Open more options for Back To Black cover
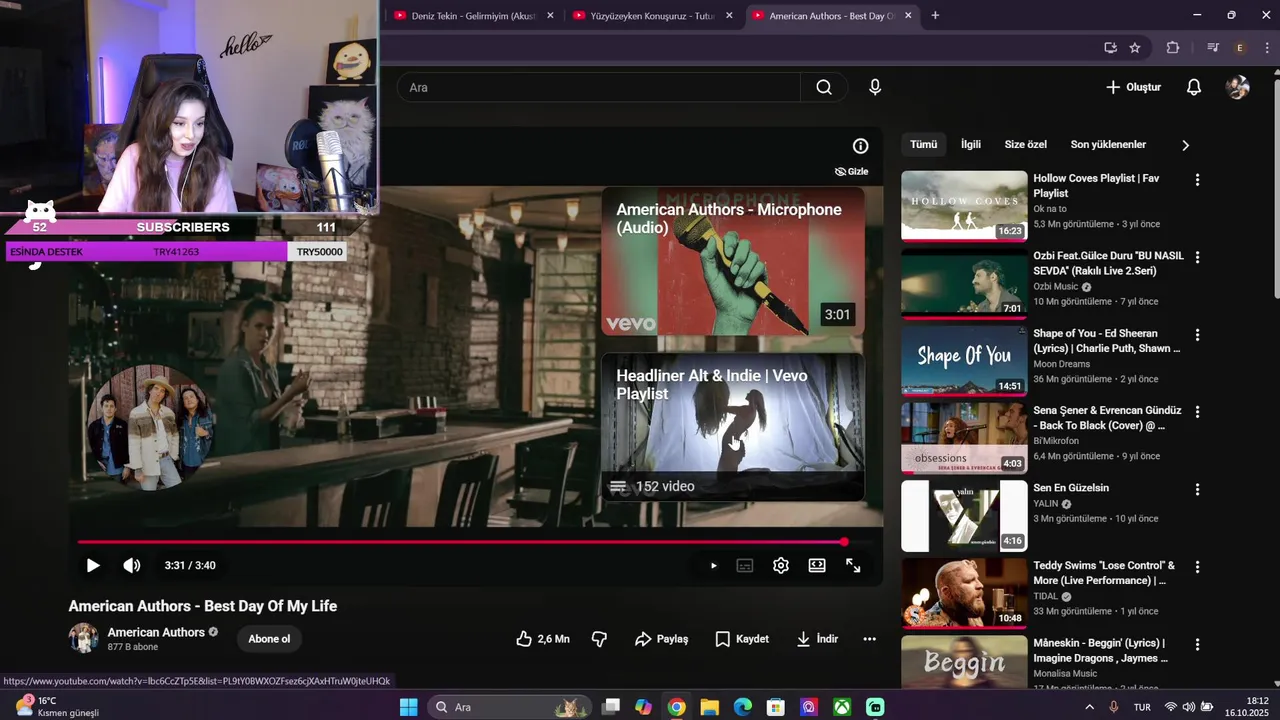 click(x=1197, y=412)
